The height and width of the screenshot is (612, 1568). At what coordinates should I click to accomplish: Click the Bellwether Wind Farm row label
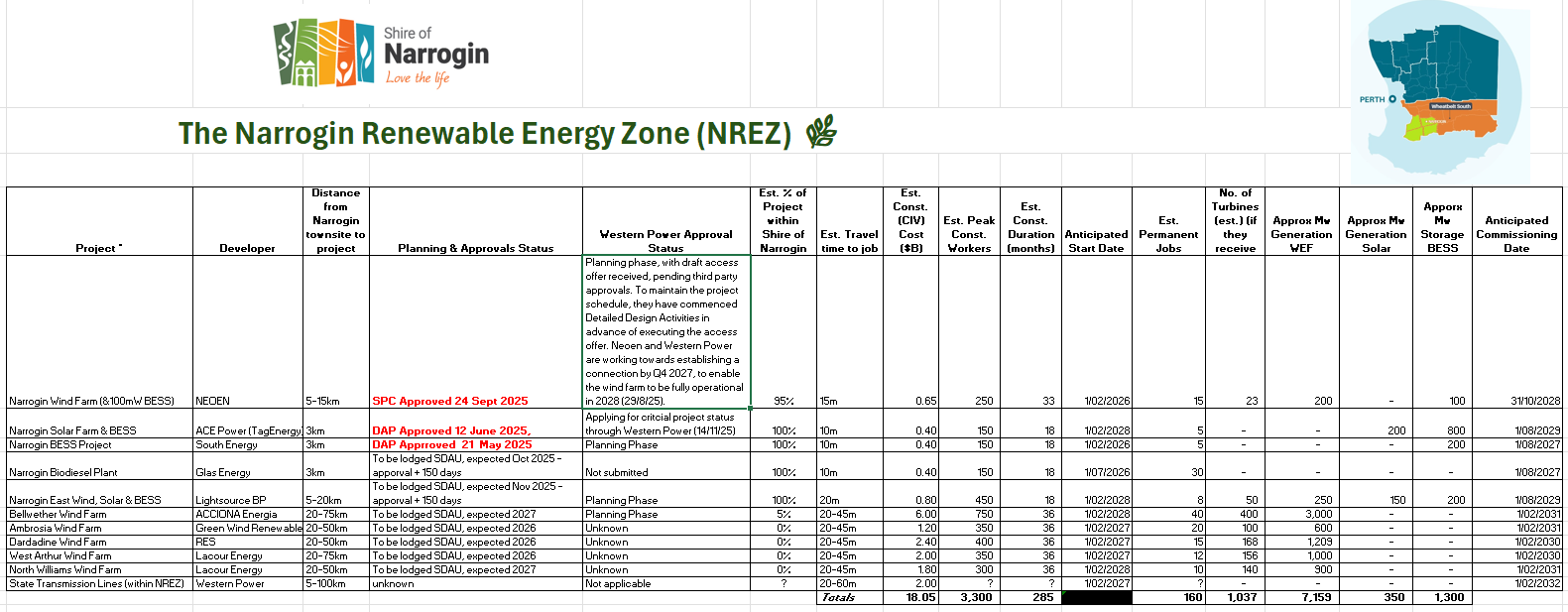coord(58,514)
